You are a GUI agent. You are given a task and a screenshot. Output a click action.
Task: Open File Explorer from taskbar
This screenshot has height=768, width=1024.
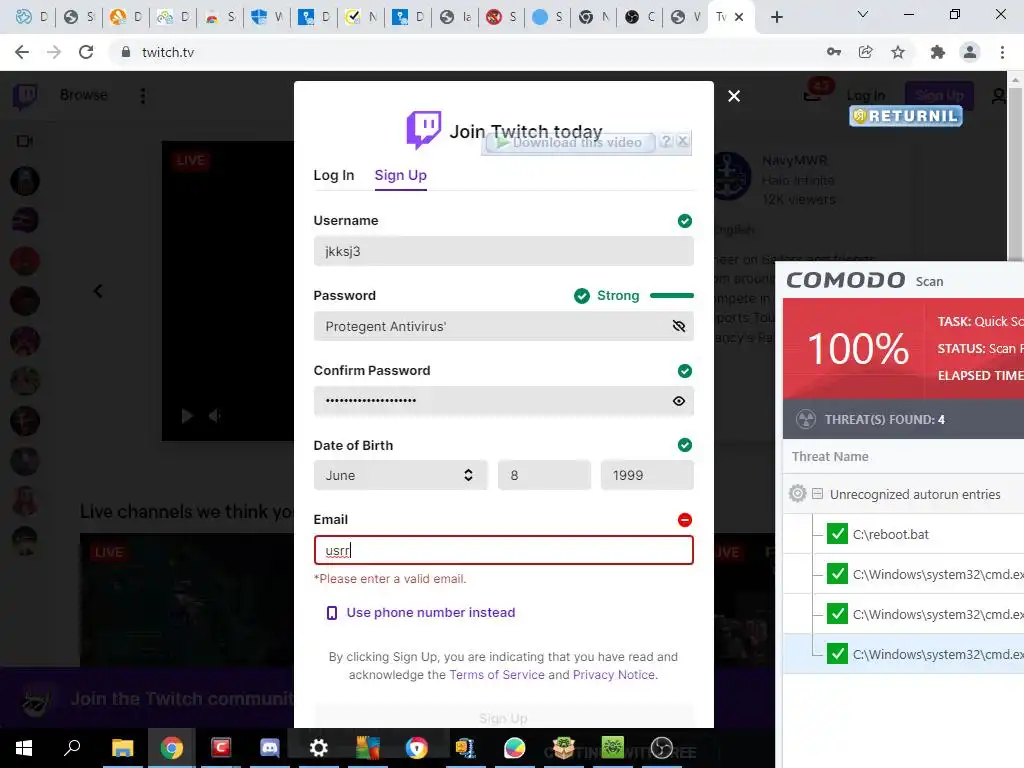(x=122, y=748)
